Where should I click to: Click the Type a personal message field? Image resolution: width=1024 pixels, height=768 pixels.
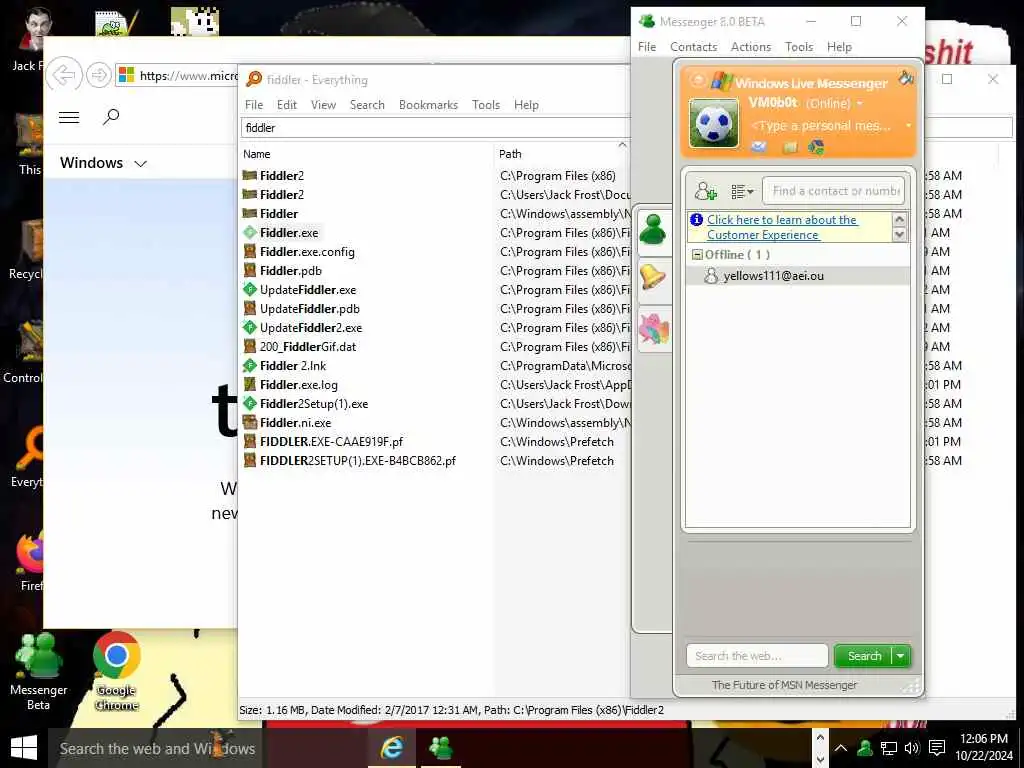(x=822, y=125)
